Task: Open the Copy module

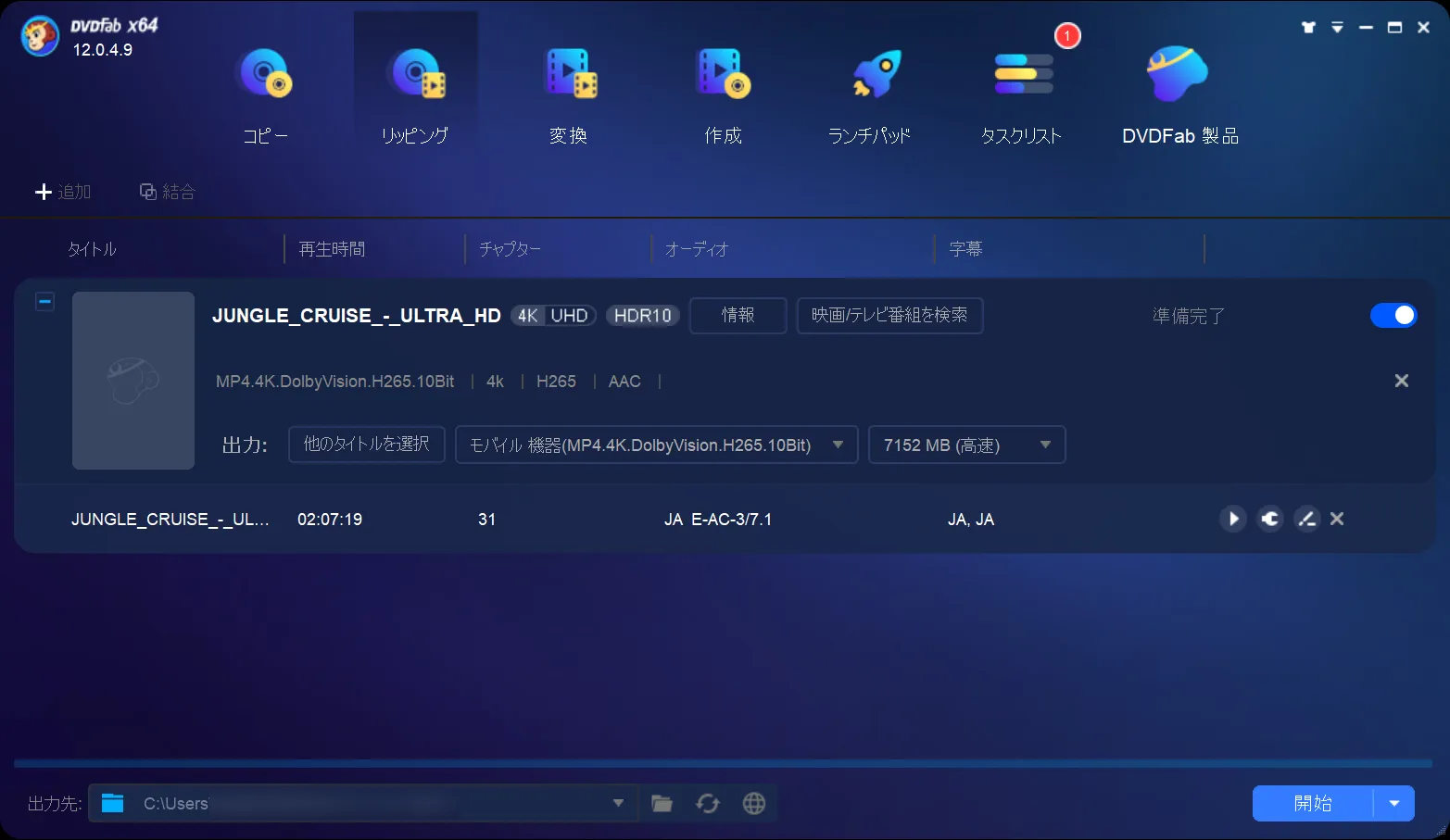Action: click(x=265, y=97)
